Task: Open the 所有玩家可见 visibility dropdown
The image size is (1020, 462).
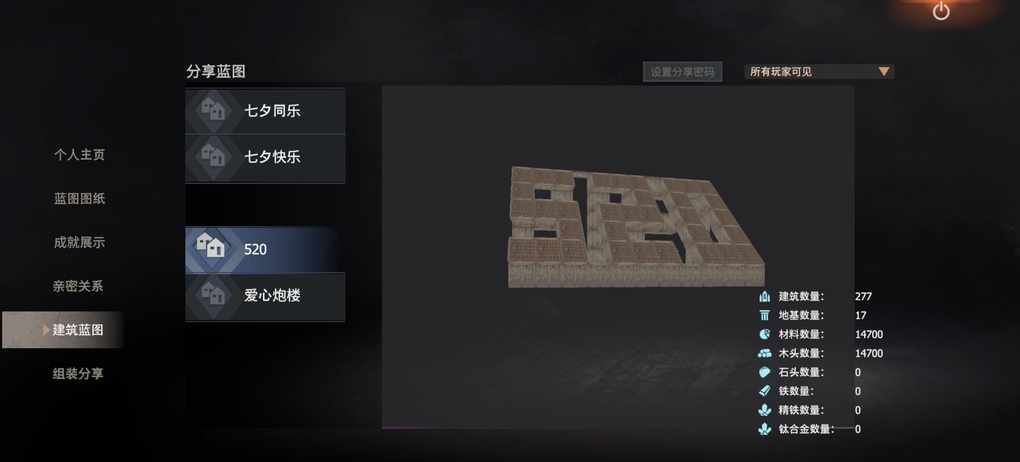Action: (x=819, y=72)
